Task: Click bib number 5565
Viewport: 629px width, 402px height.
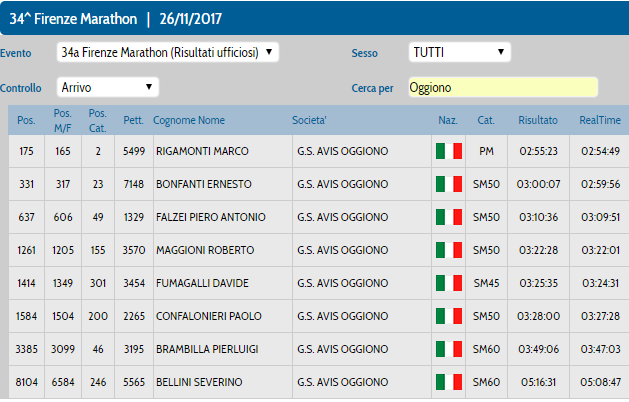Action: [134, 382]
